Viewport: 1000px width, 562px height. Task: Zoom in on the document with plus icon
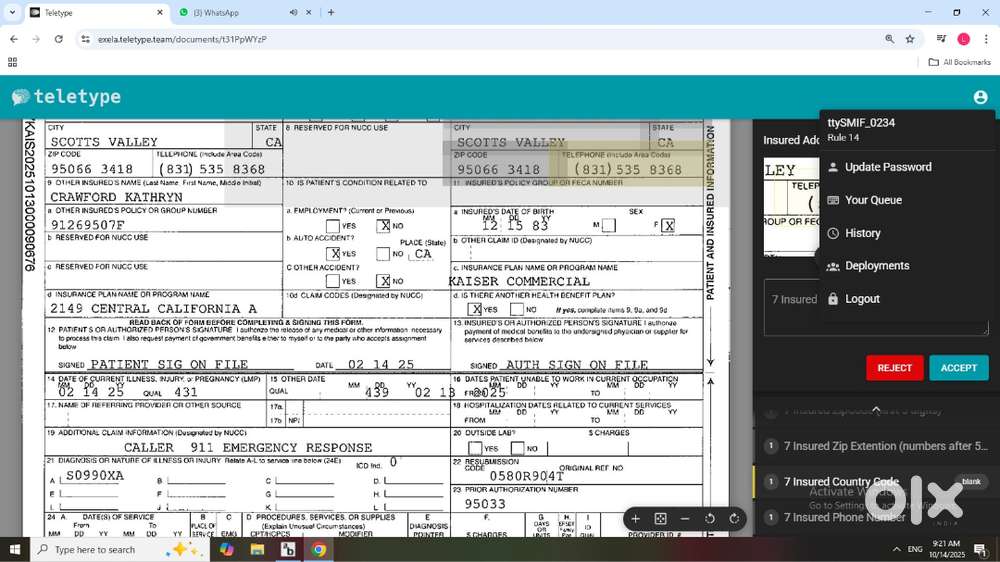point(636,519)
